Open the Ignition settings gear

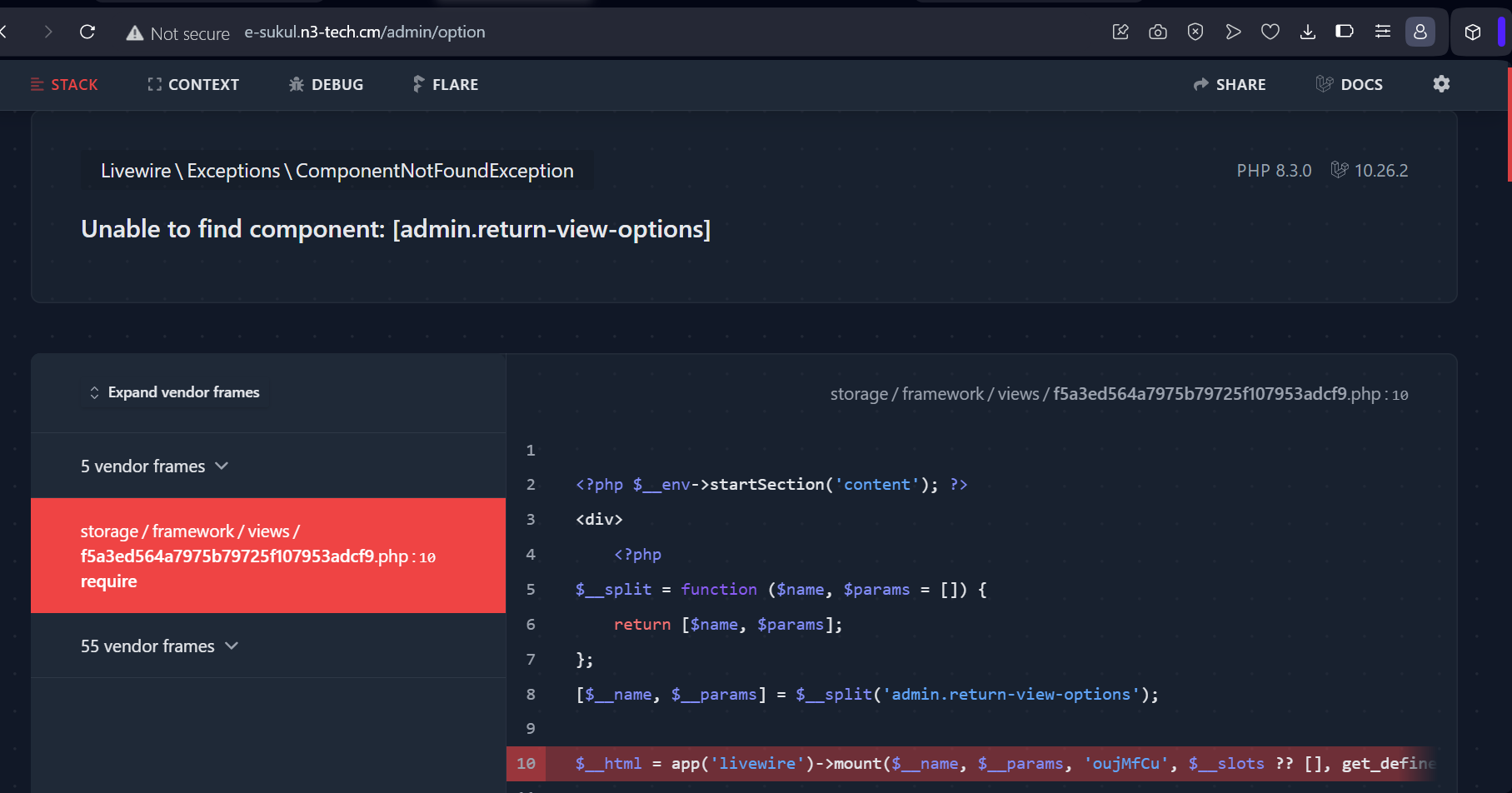(x=1441, y=84)
